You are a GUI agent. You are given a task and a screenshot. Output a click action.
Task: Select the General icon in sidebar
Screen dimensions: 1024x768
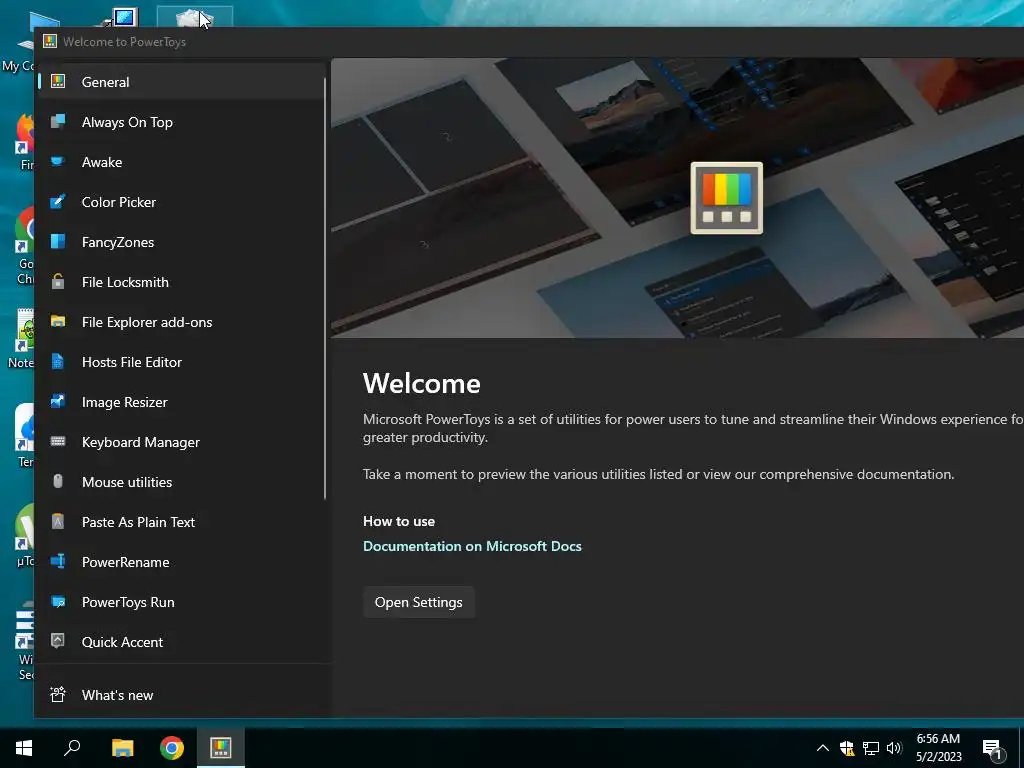click(58, 82)
